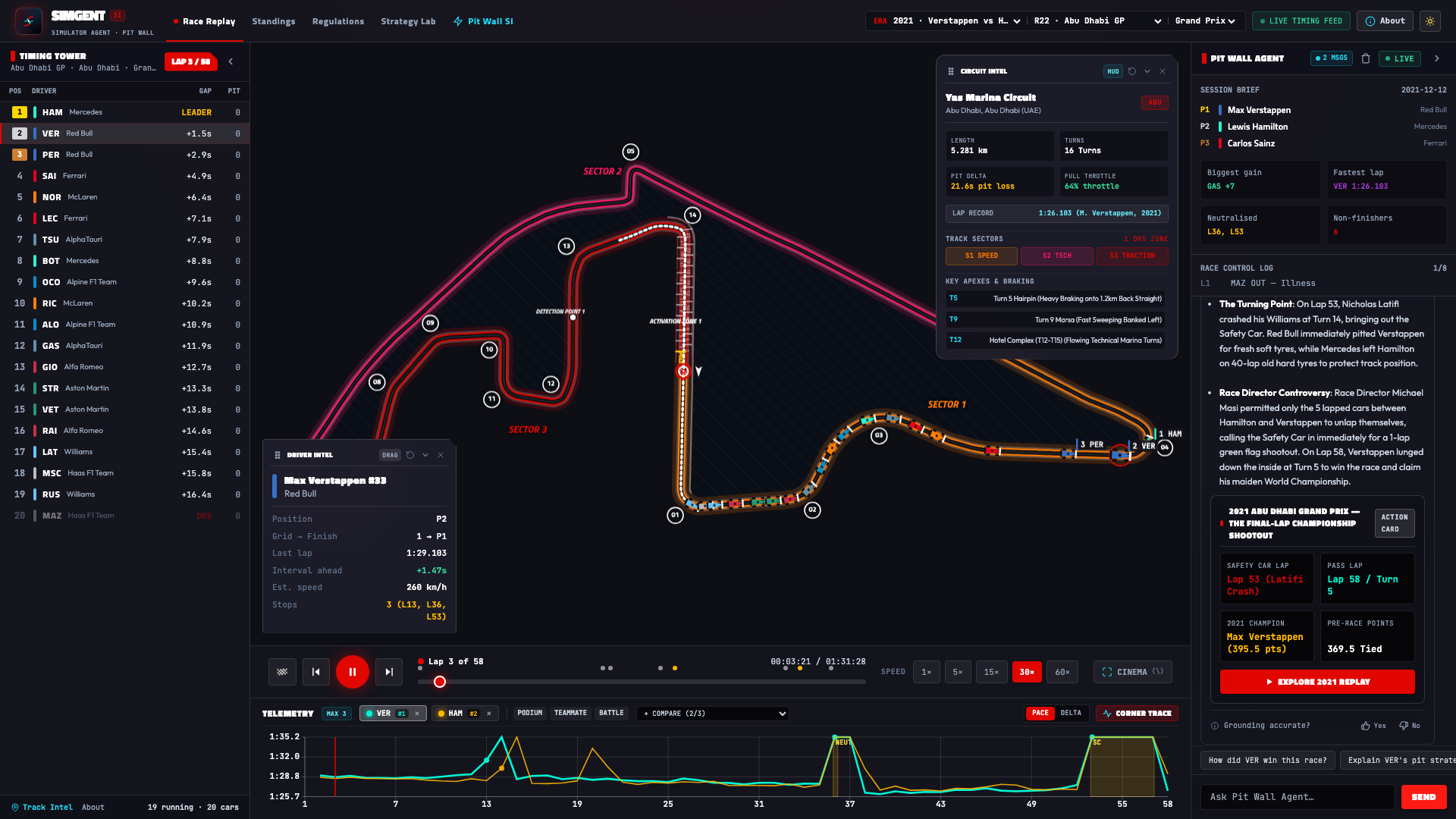Screen dimensions: 1456x819
Task: Toggle the Corner Trace overlay
Action: coord(1137,714)
